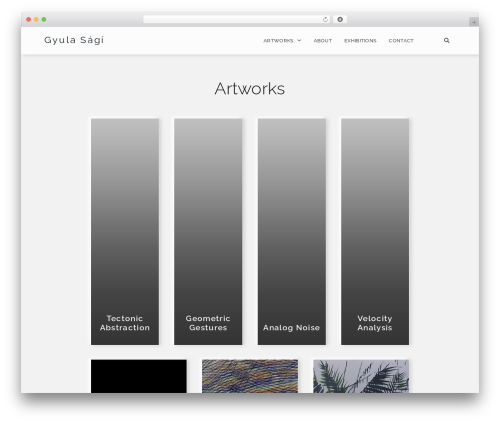The height and width of the screenshot is (423, 500).
Task: Click the red close window button
Action: (x=29, y=19)
